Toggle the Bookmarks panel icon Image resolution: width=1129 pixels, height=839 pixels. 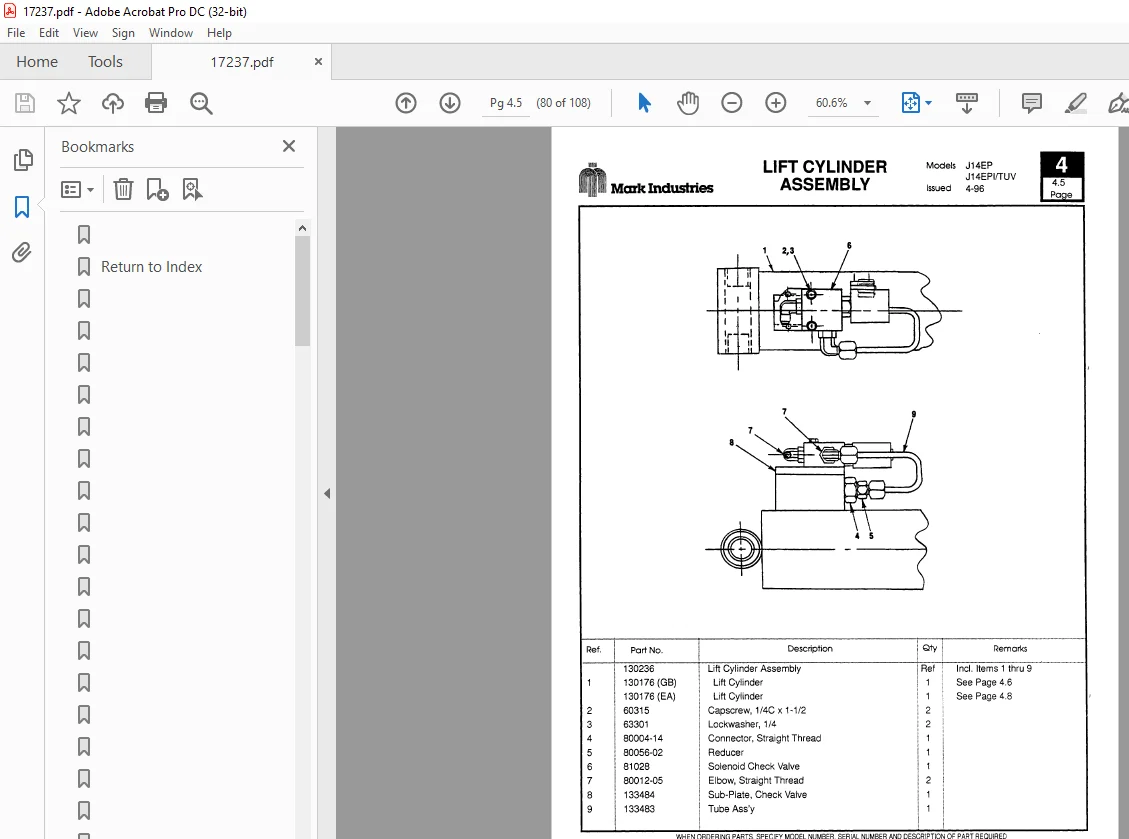point(22,207)
